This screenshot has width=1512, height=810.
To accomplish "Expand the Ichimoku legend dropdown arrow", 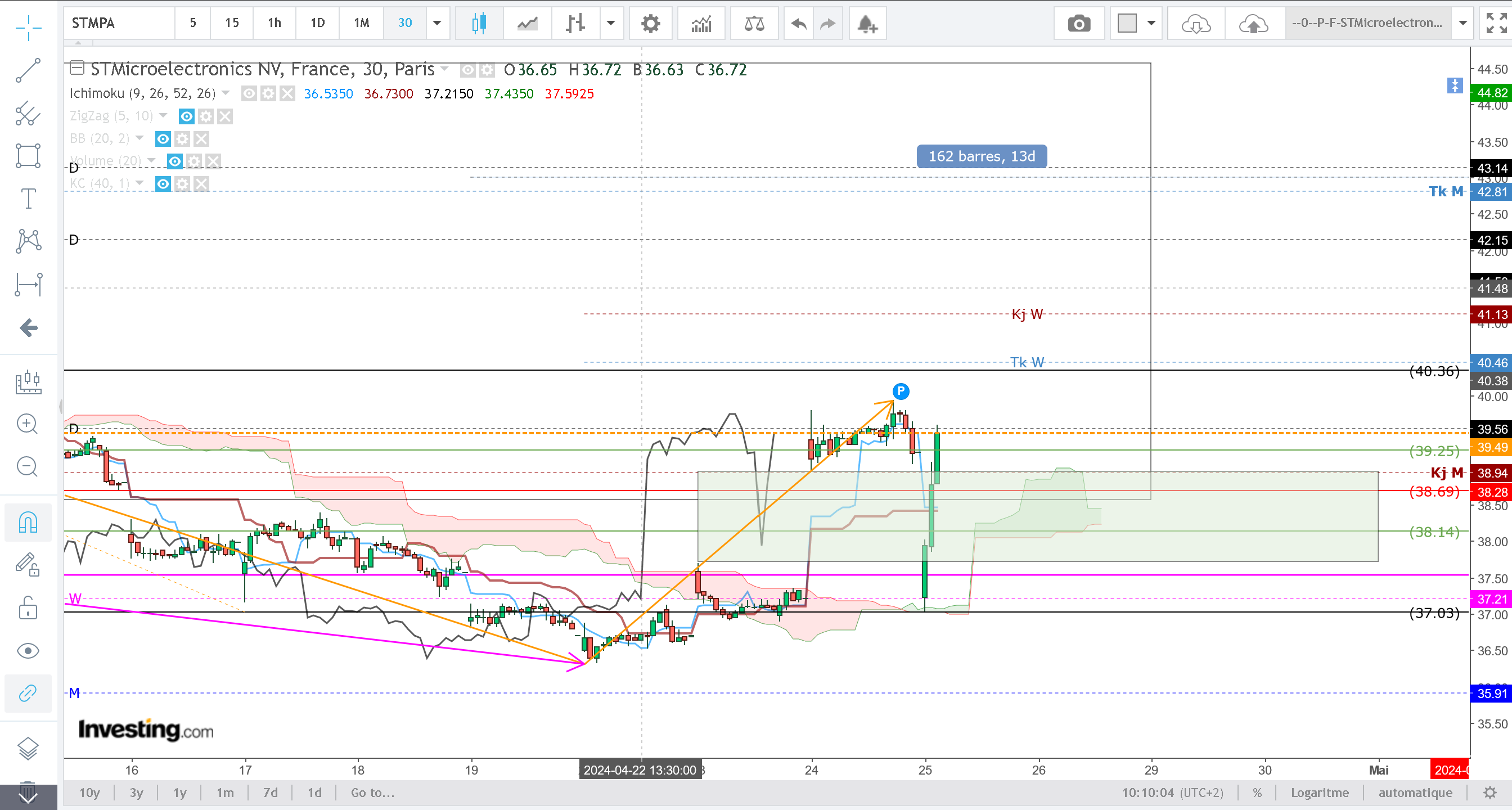I will point(226,93).
